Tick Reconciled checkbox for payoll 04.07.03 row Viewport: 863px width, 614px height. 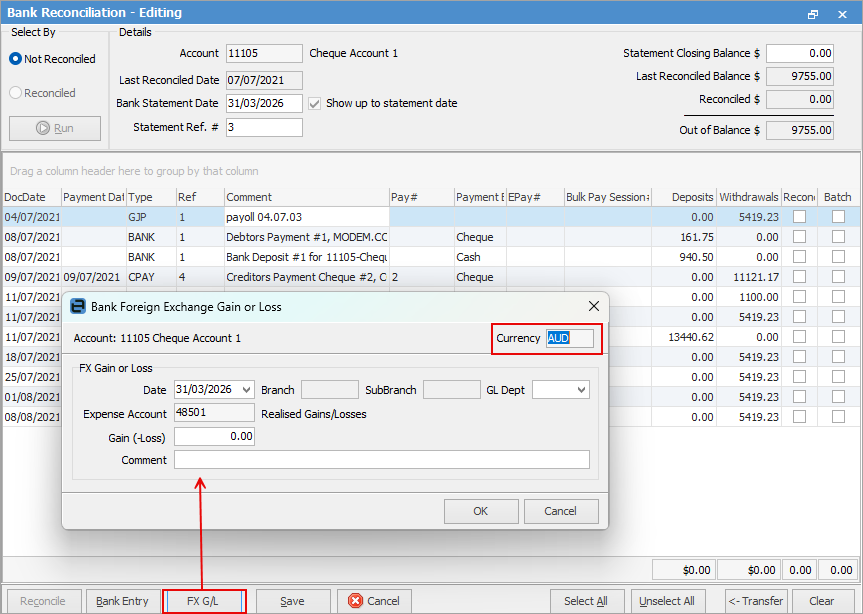click(799, 217)
